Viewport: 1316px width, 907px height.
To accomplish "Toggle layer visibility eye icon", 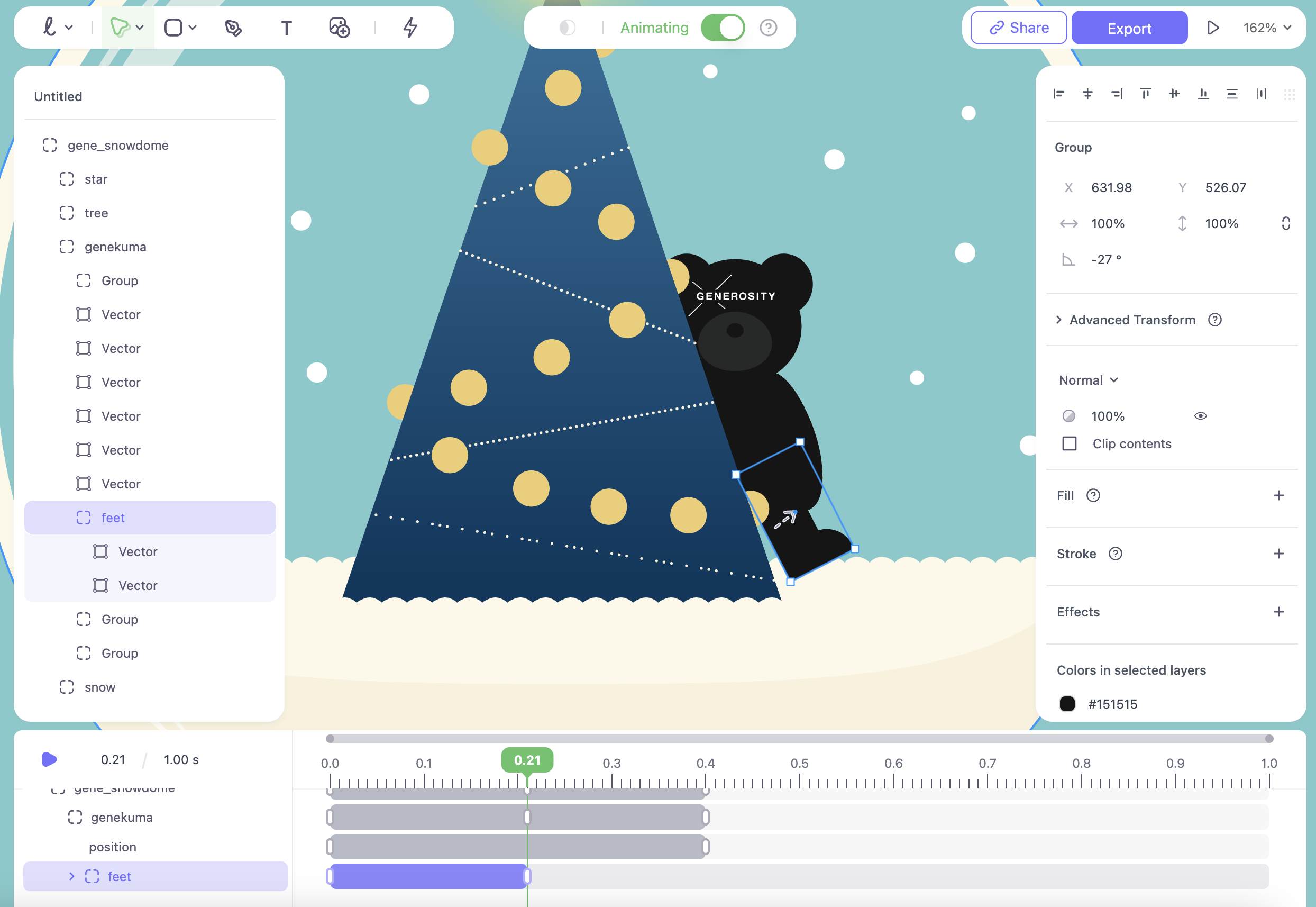I will click(1200, 416).
